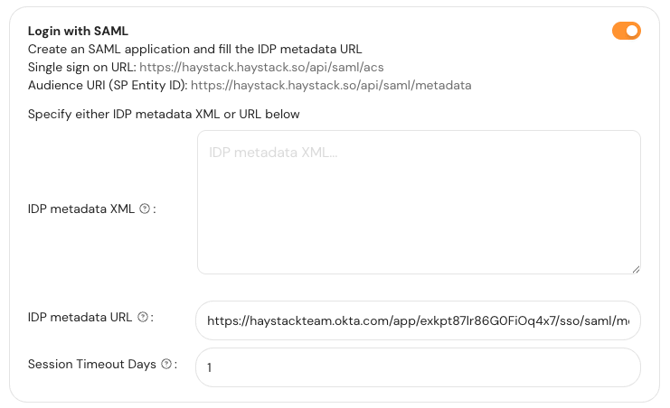Open Session Timeout Days help tooltip icon
Screen dimensions: 670x408
(166, 364)
